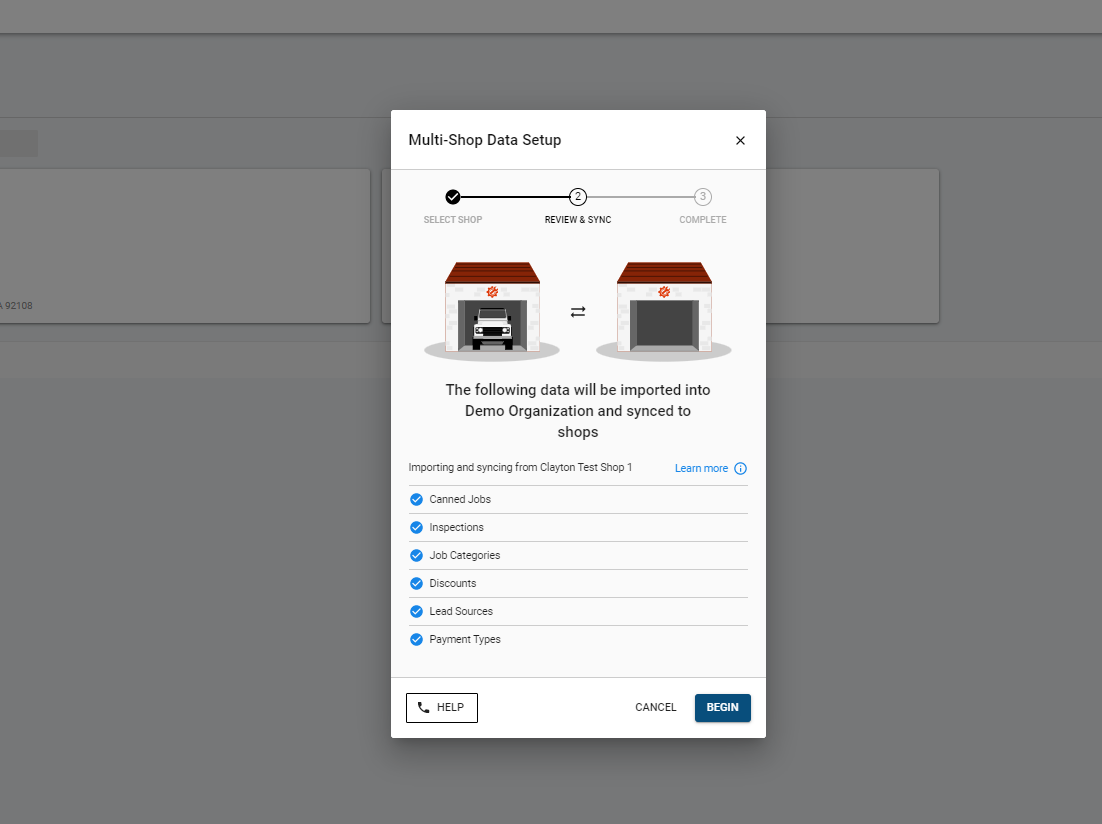Image resolution: width=1102 pixels, height=824 pixels.
Task: Click the Inspections checkmark icon
Action: (x=416, y=527)
